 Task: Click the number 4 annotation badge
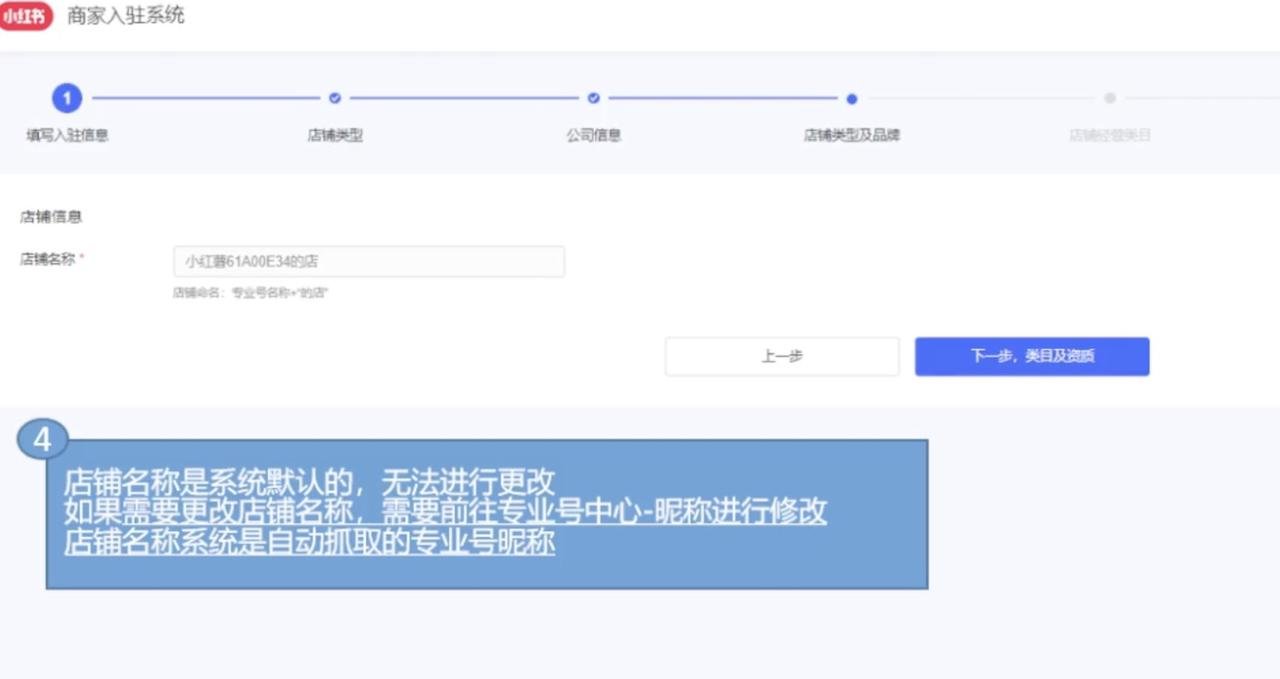[x=42, y=439]
